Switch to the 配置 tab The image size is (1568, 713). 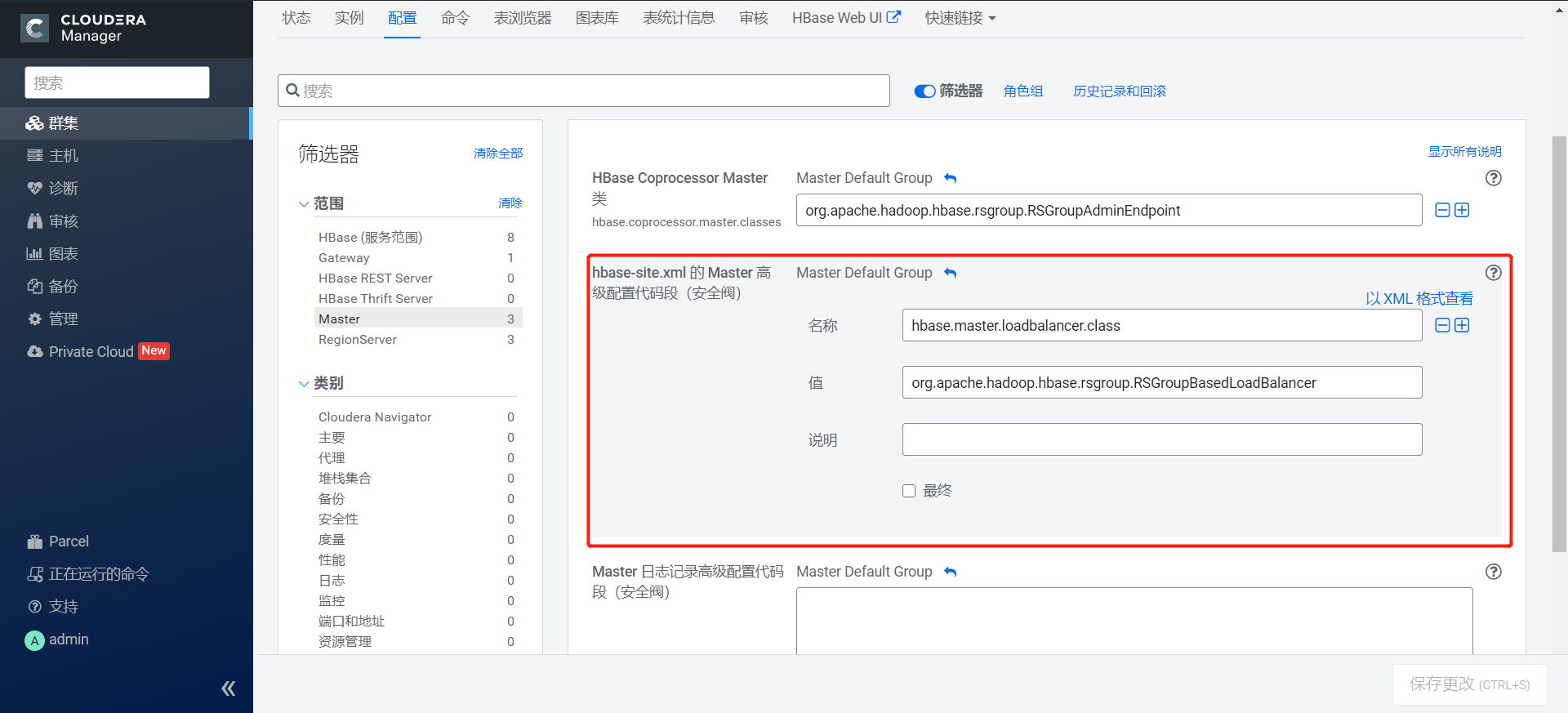click(x=403, y=18)
